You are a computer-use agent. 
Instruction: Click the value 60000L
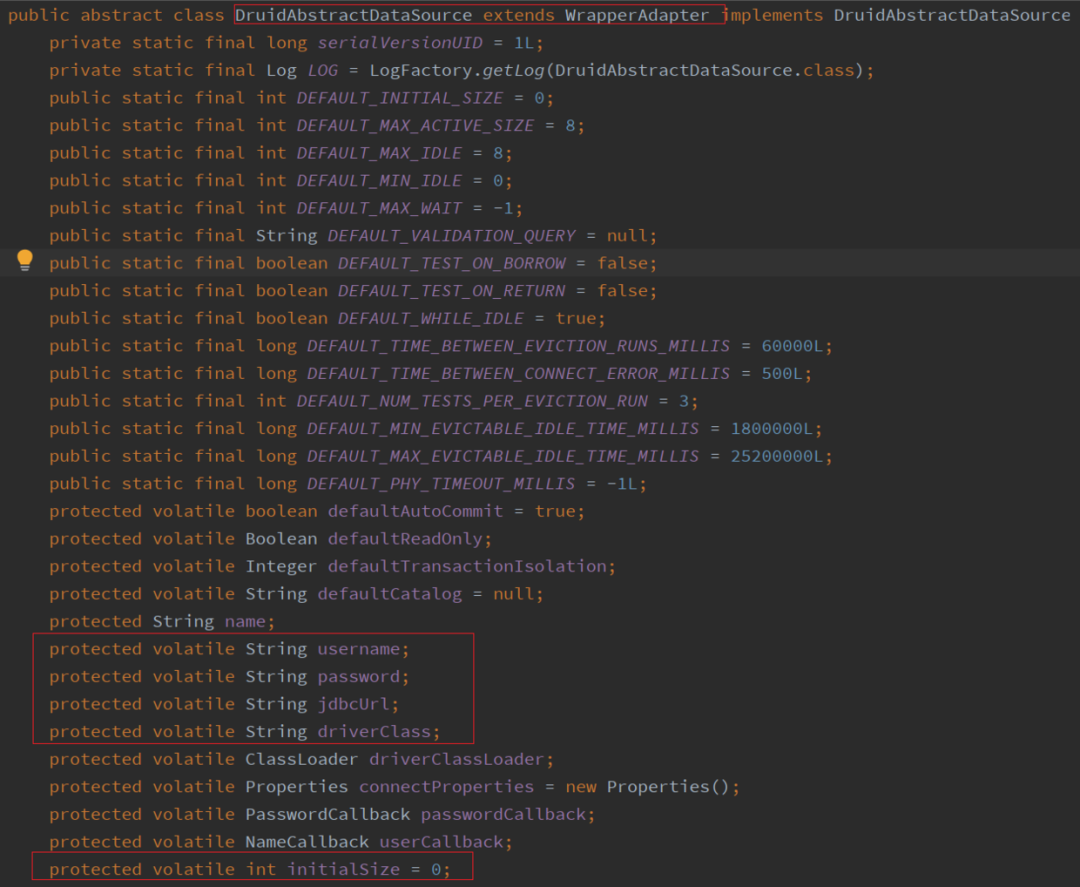[791, 346]
